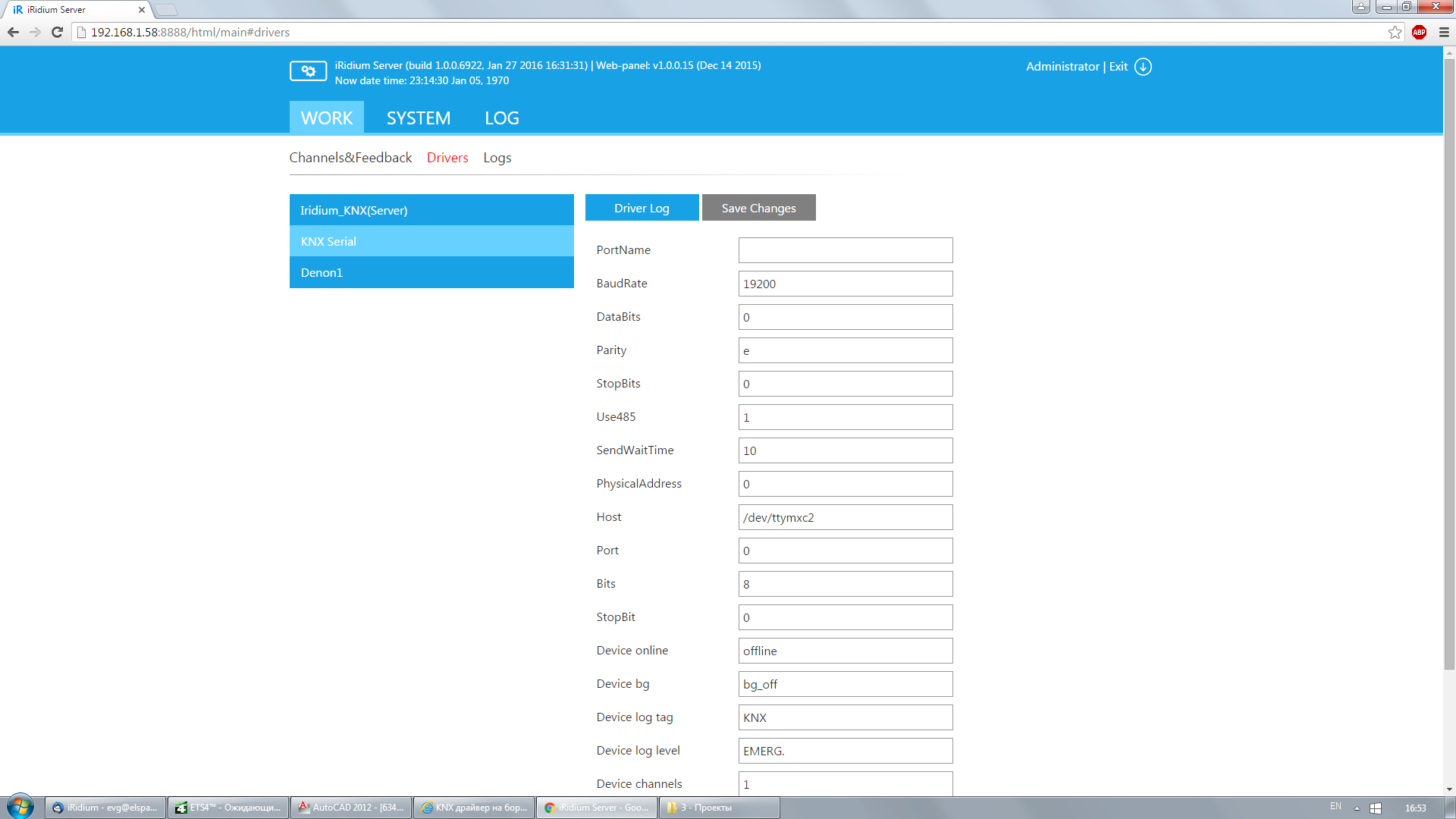Focus the Parity input field
This screenshot has width=1456, height=819.
[846, 350]
